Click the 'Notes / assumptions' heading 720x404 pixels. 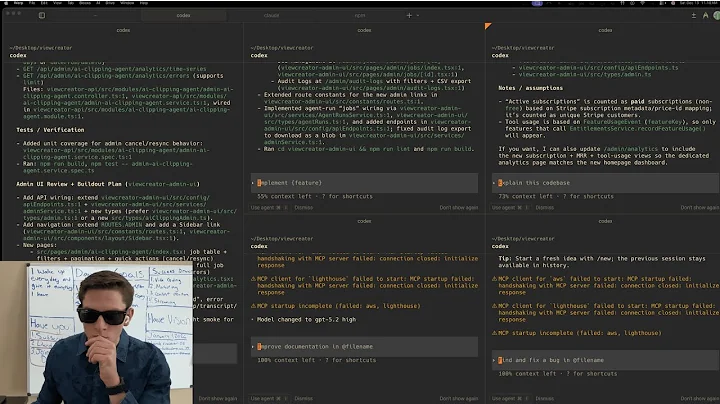pos(530,88)
